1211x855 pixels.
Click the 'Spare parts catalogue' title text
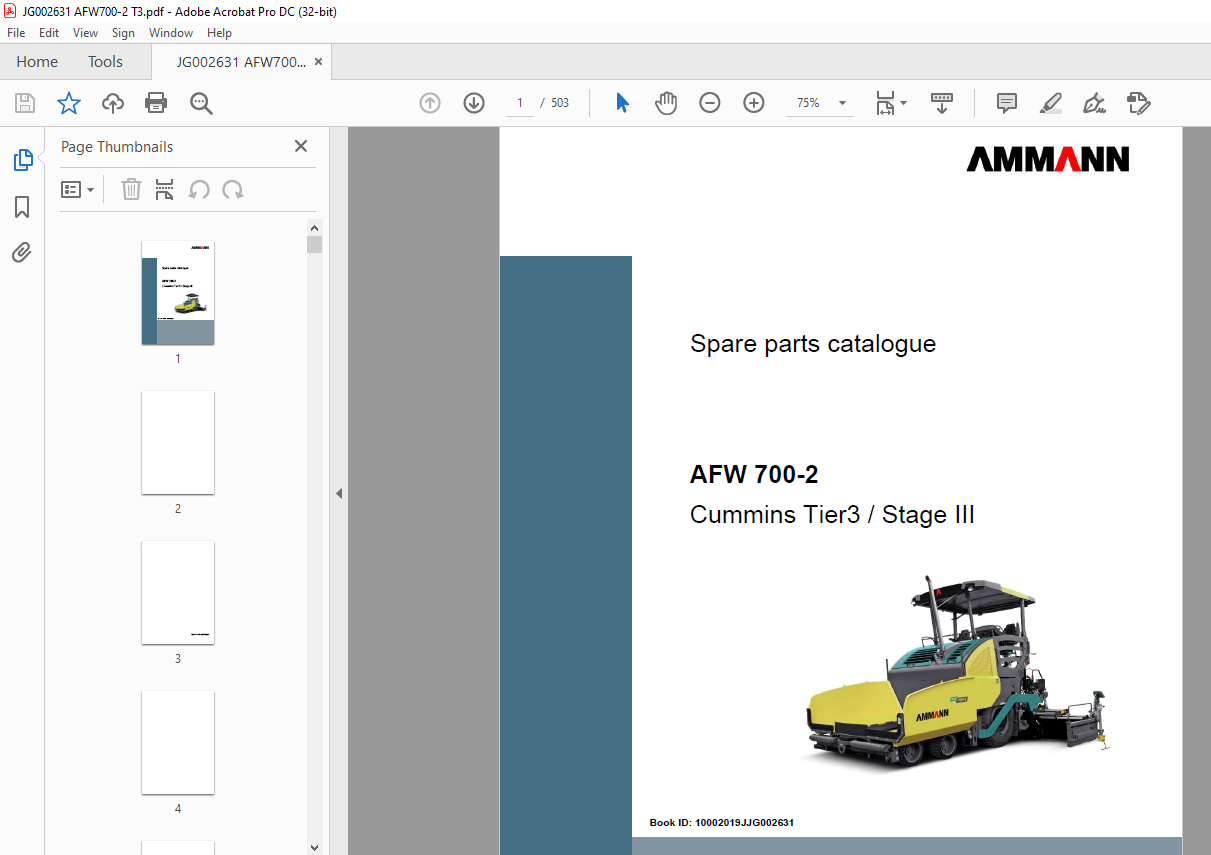(x=813, y=344)
